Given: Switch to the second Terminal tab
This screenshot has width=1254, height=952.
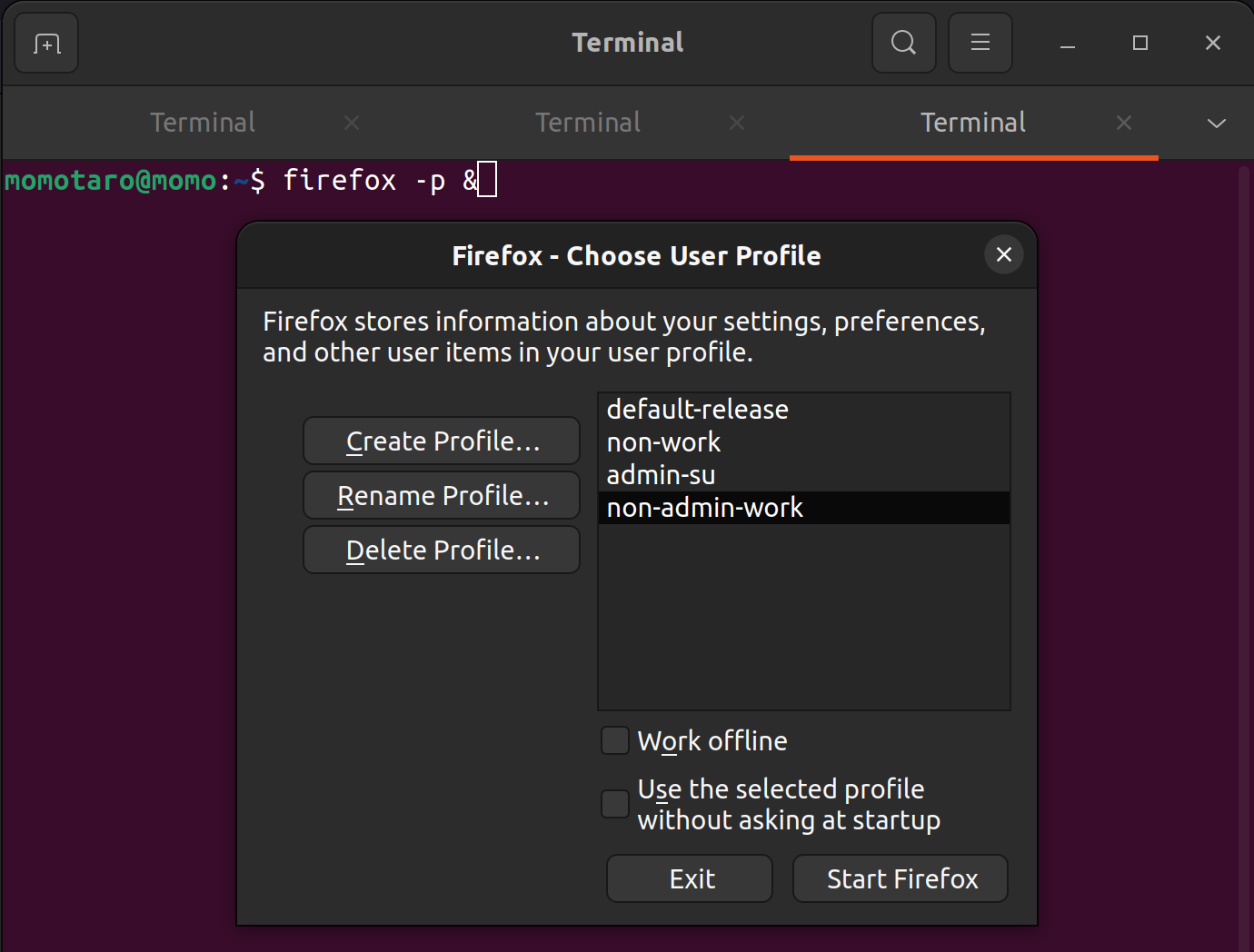Looking at the screenshot, I should 588,123.
